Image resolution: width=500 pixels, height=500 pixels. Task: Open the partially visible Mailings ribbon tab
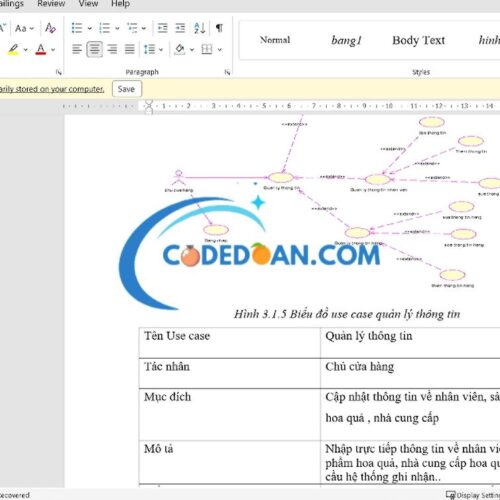(12, 4)
